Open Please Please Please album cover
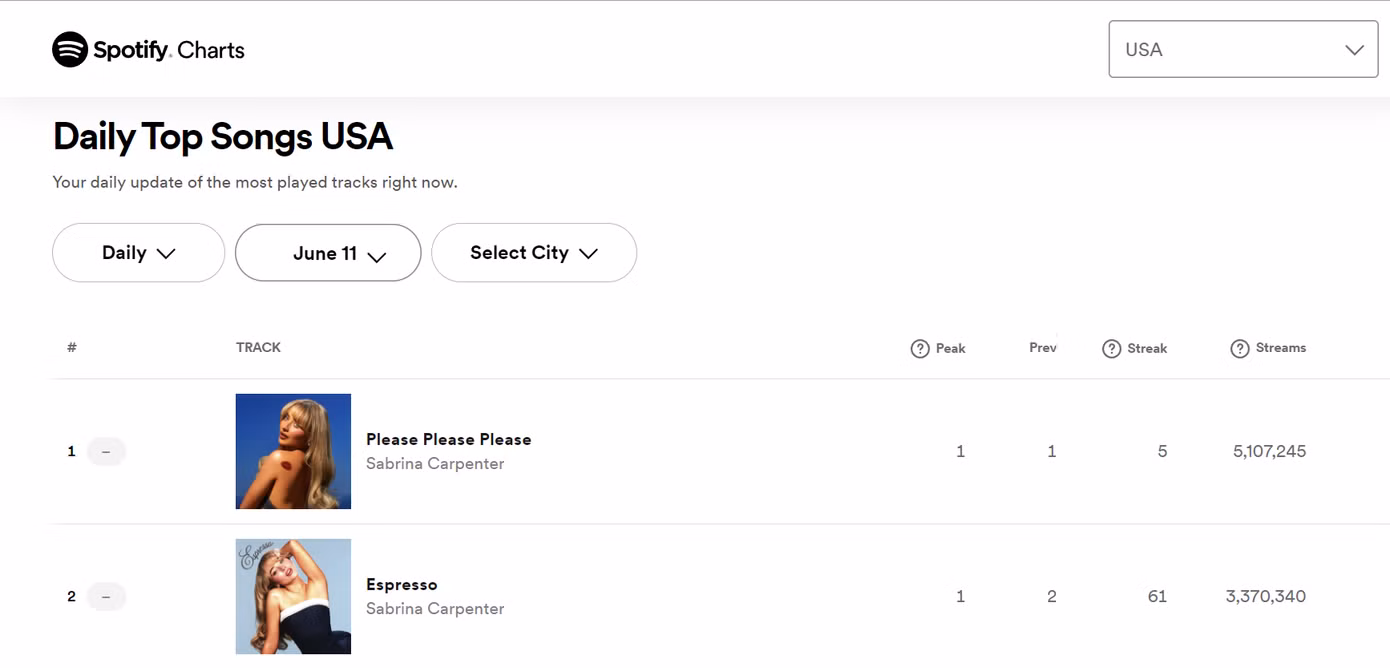The height and width of the screenshot is (668, 1390). point(293,451)
